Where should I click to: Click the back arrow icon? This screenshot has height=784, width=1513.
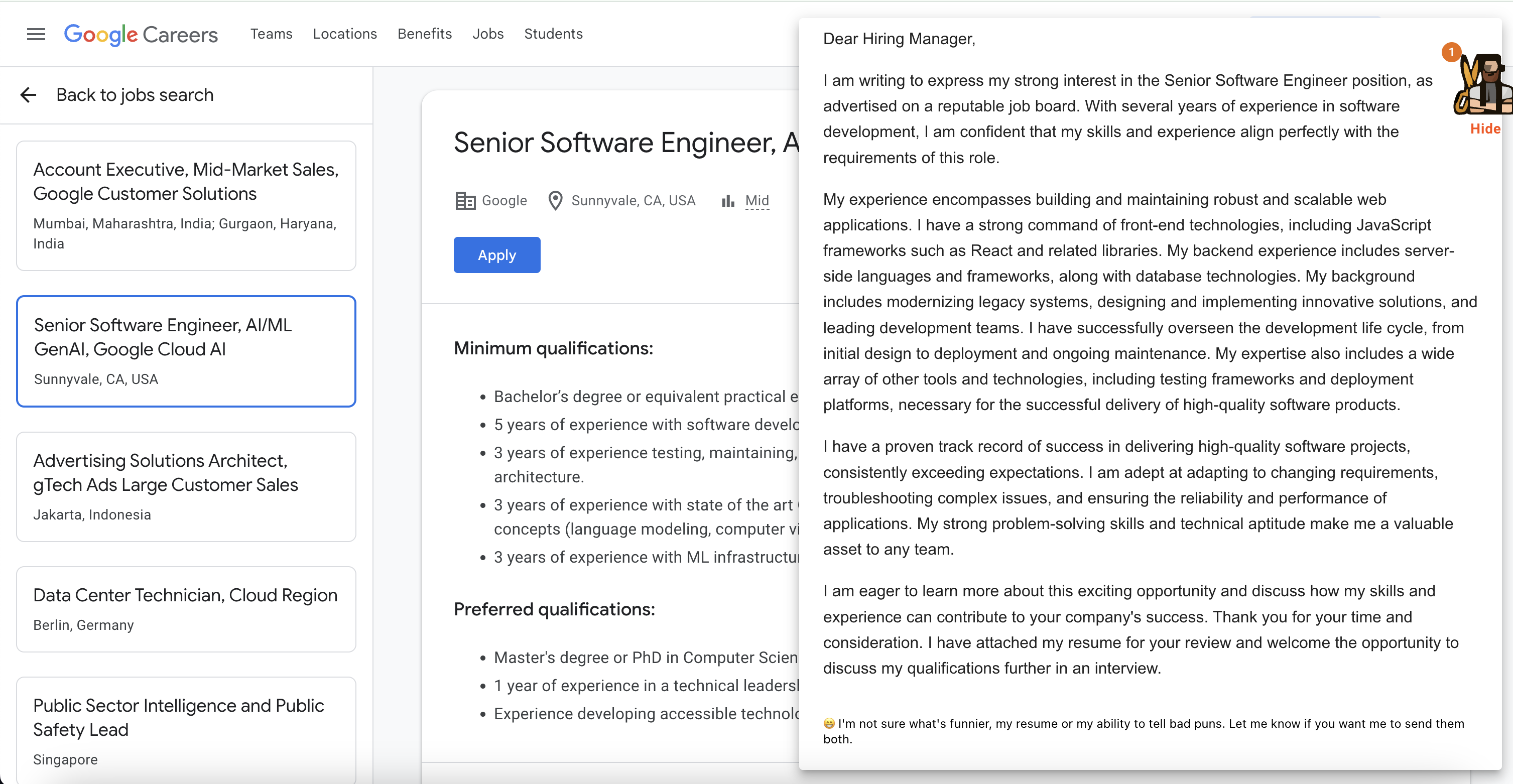point(28,94)
